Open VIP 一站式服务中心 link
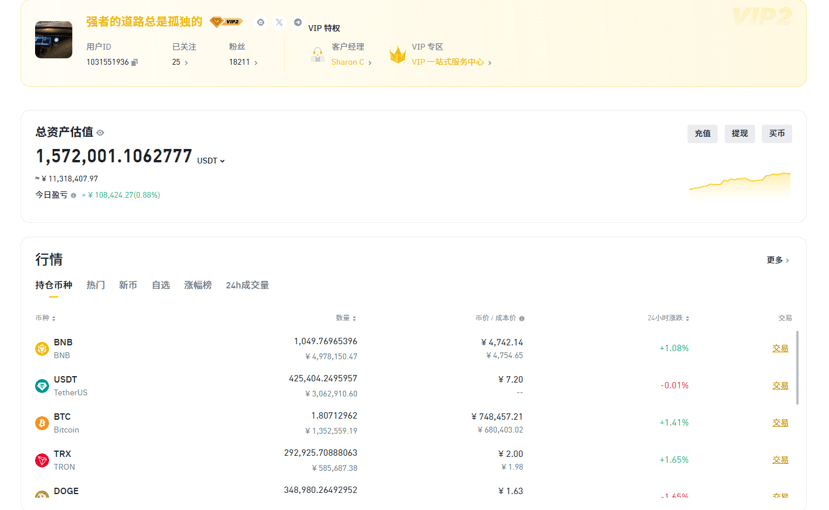The image size is (829, 510). (452, 62)
